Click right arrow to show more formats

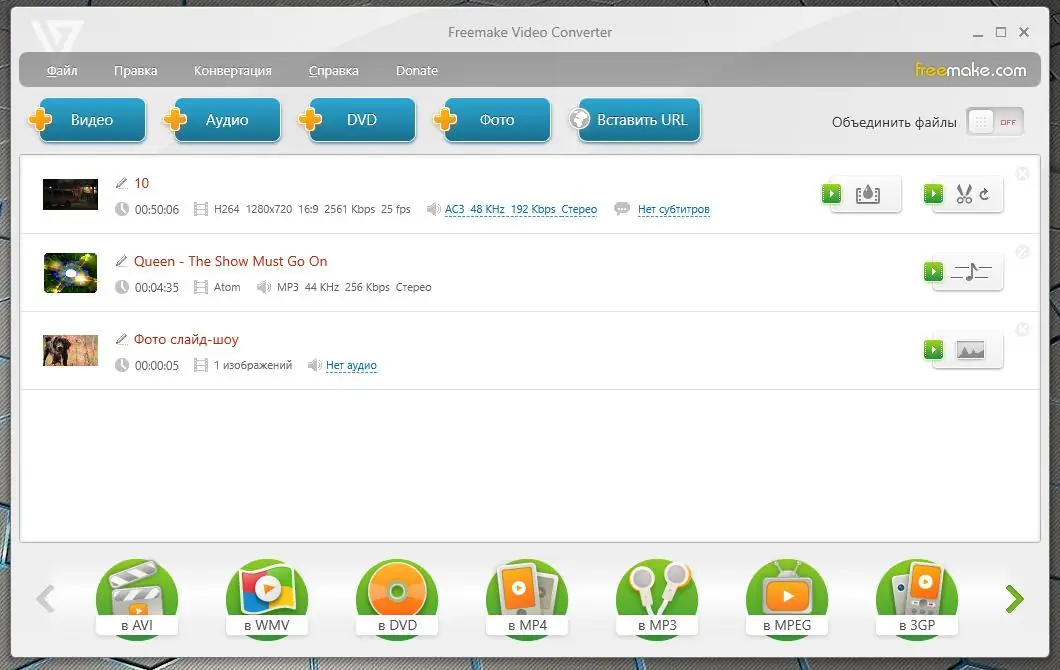(x=1014, y=598)
